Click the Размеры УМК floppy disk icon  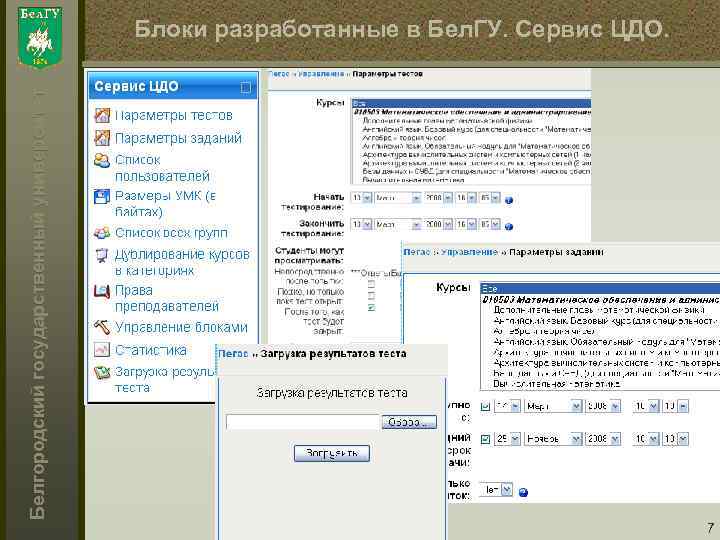click(102, 197)
